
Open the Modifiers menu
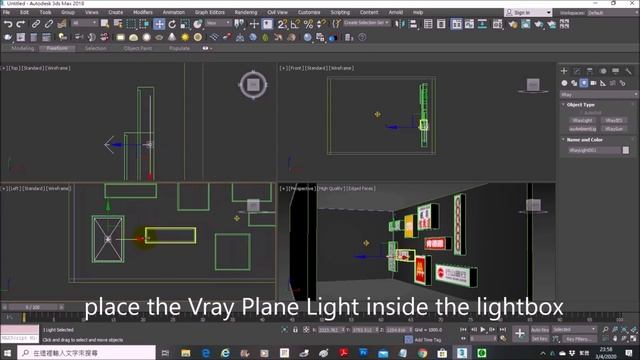pos(143,12)
